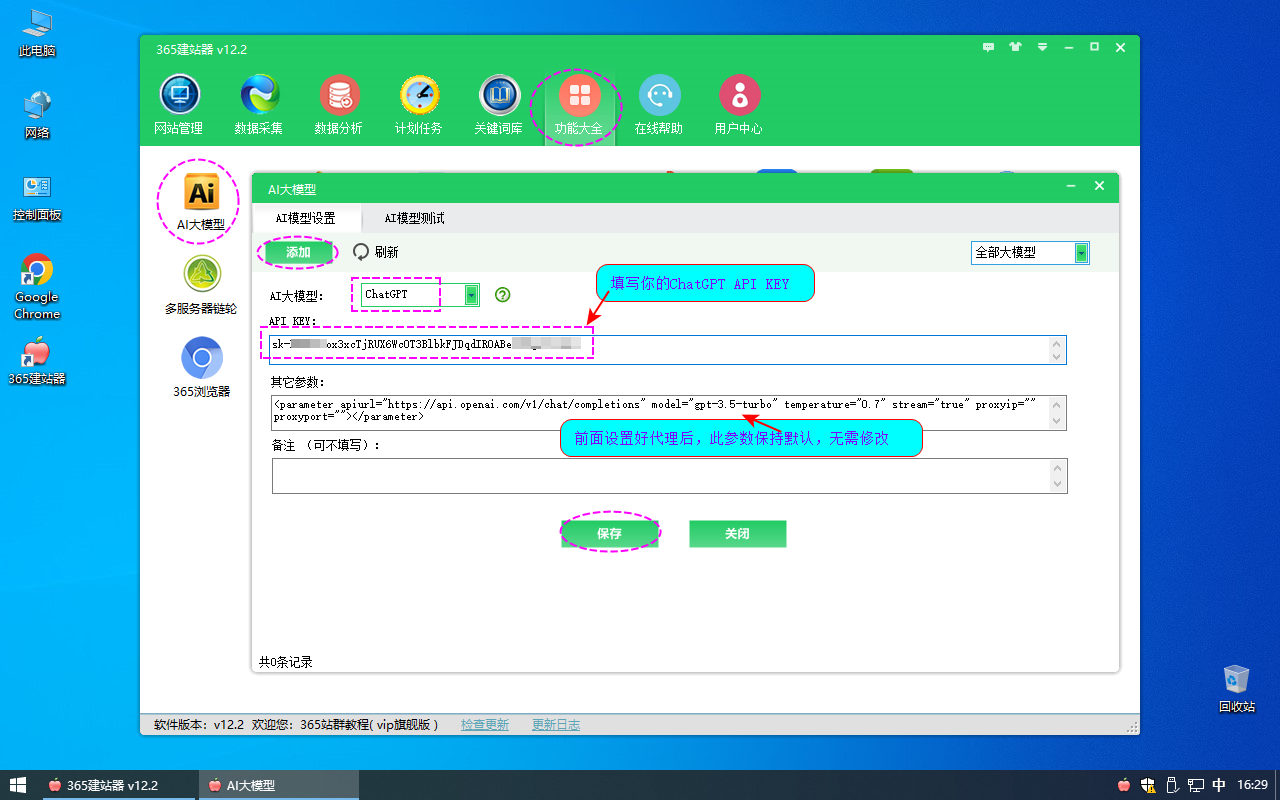Click the apple tray icon
1280x800 pixels.
click(1124, 785)
